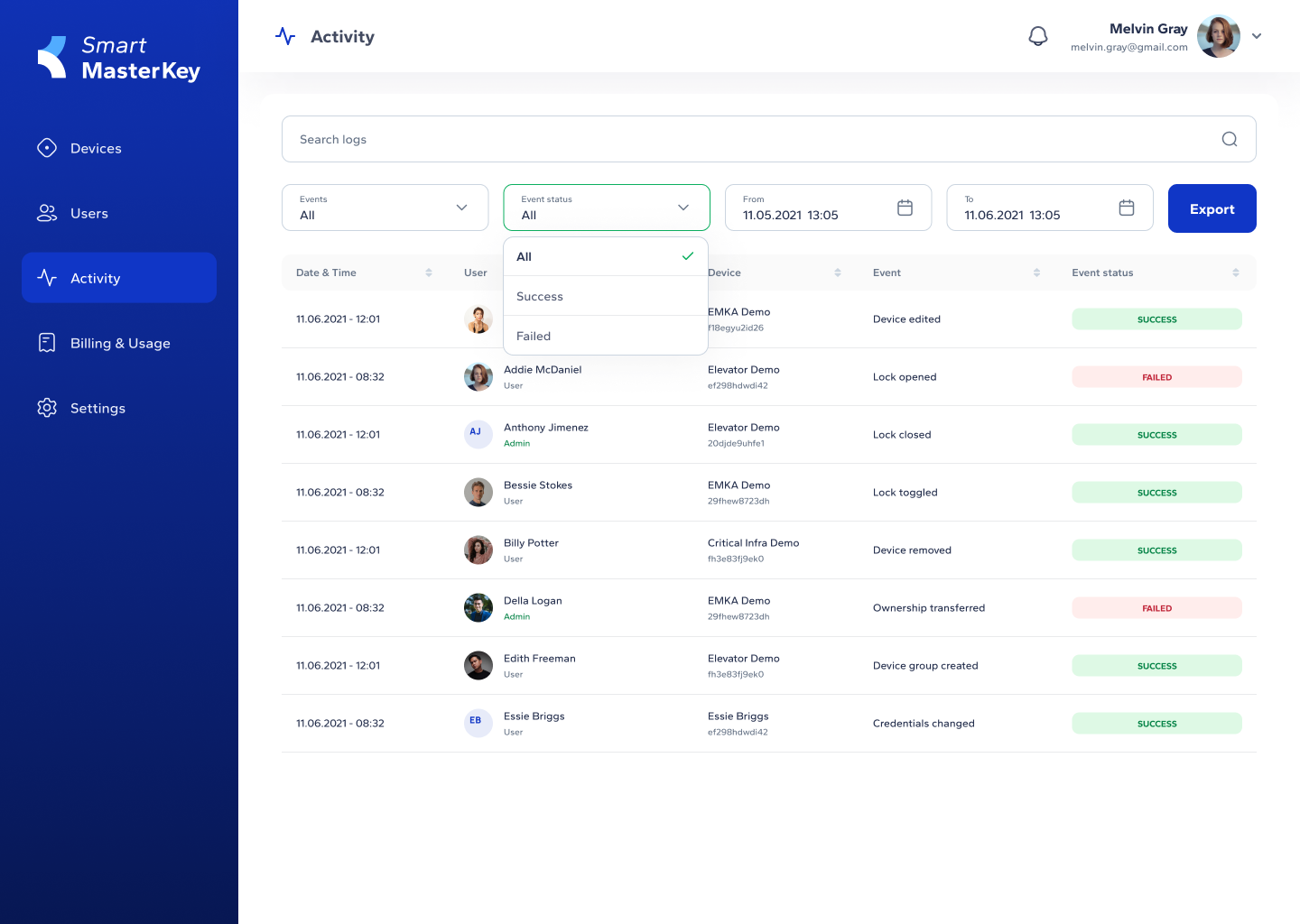Open Billing & Usage page
The width and height of the screenshot is (1300, 924).
(x=120, y=343)
